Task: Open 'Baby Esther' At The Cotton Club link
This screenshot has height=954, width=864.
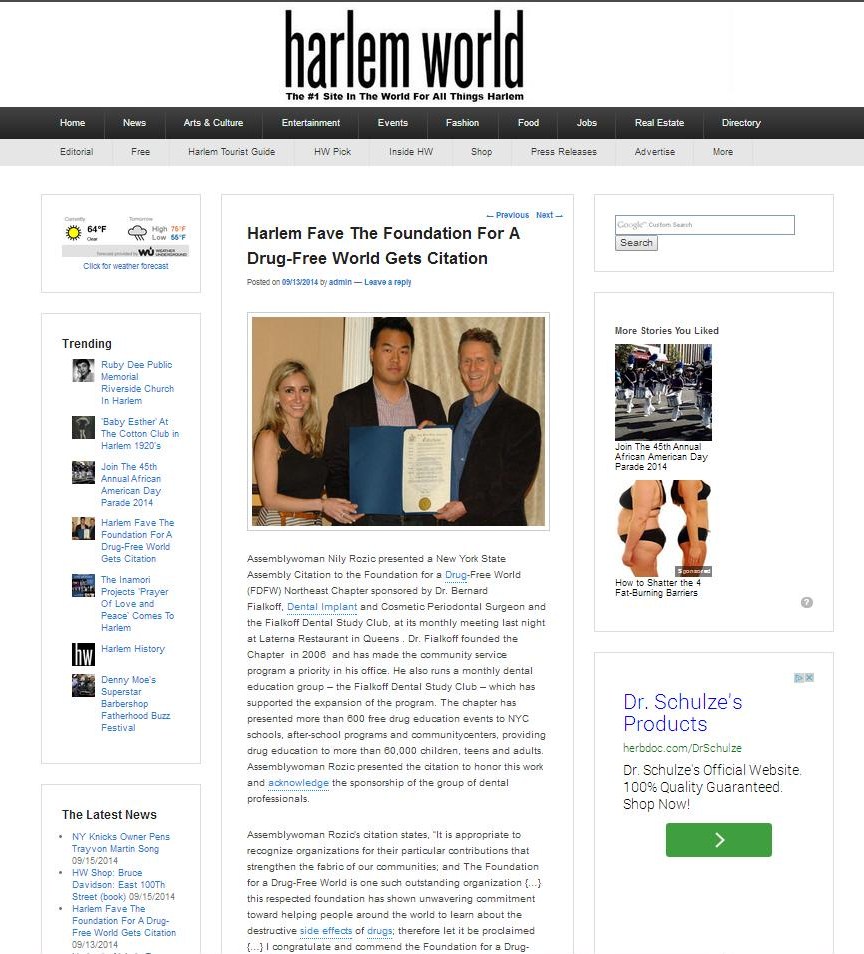Action: 140,434
